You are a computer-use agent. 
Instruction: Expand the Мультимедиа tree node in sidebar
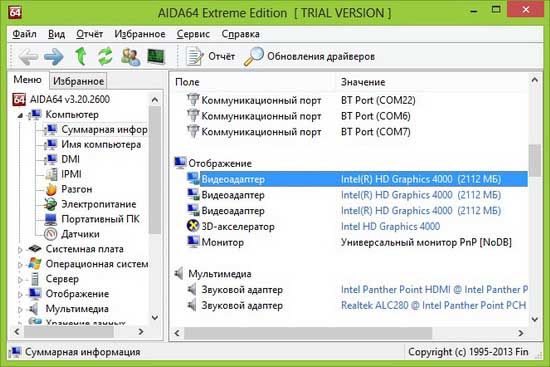point(20,310)
